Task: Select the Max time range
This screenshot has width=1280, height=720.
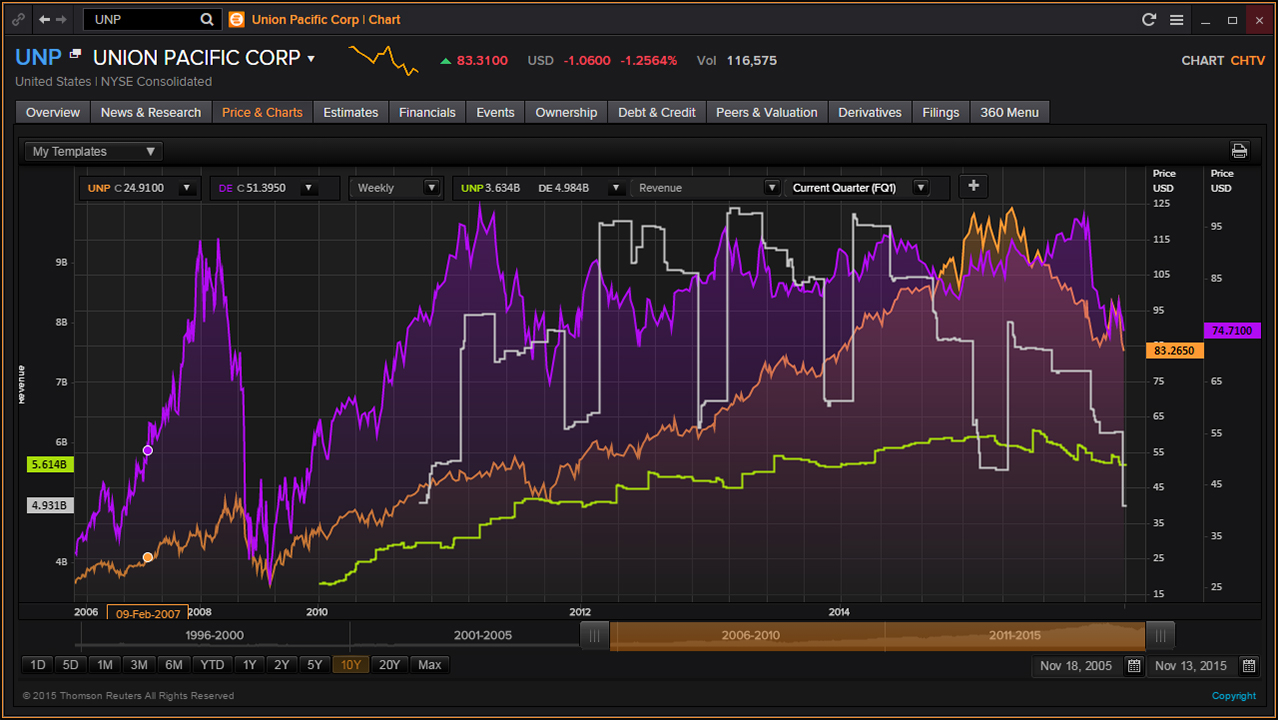Action: [430, 665]
